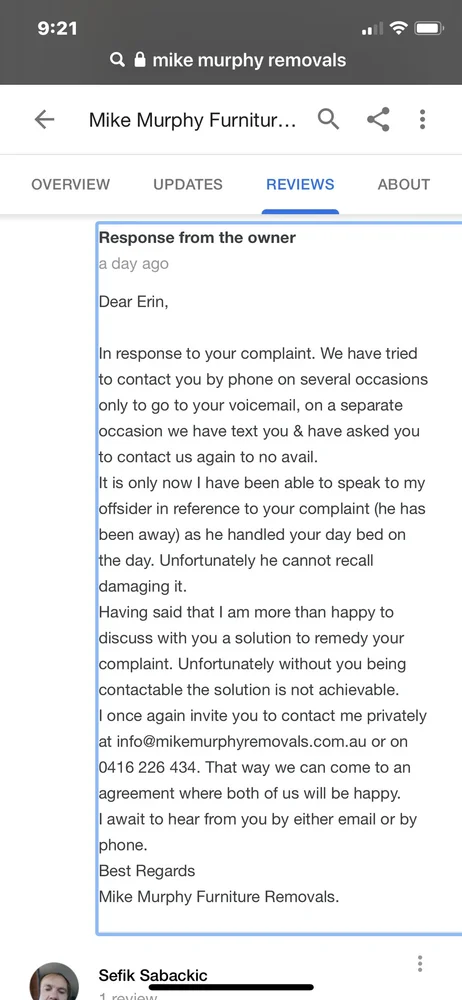Tap the phone number 0416 226 434
This screenshot has width=462, height=1000.
(x=147, y=768)
